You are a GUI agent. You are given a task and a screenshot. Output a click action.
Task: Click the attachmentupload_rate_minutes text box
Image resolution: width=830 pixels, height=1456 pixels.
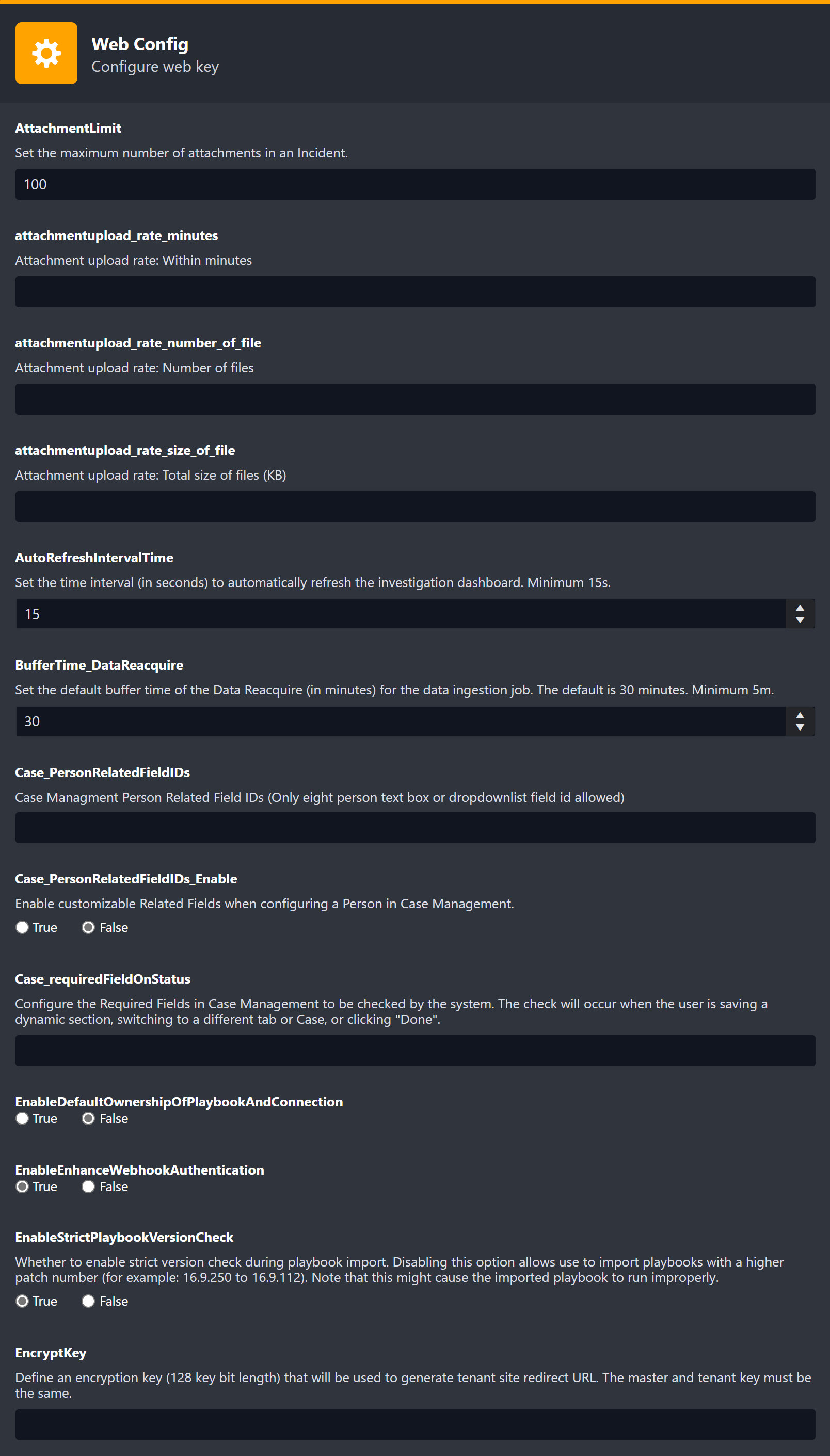pyautogui.click(x=415, y=292)
